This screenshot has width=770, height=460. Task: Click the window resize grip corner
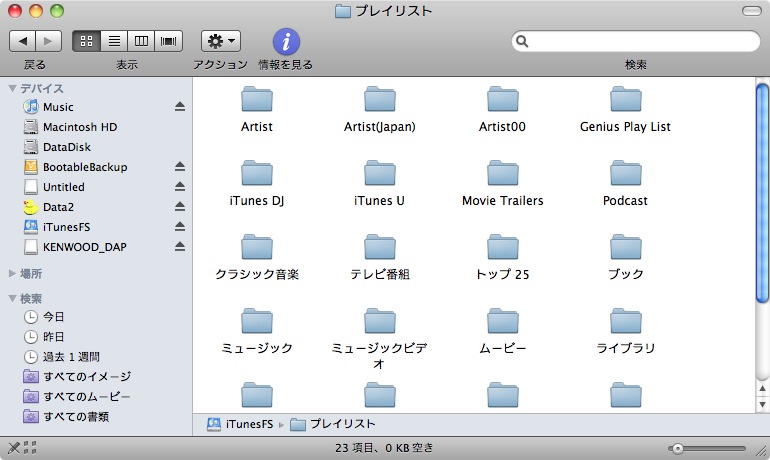762,452
